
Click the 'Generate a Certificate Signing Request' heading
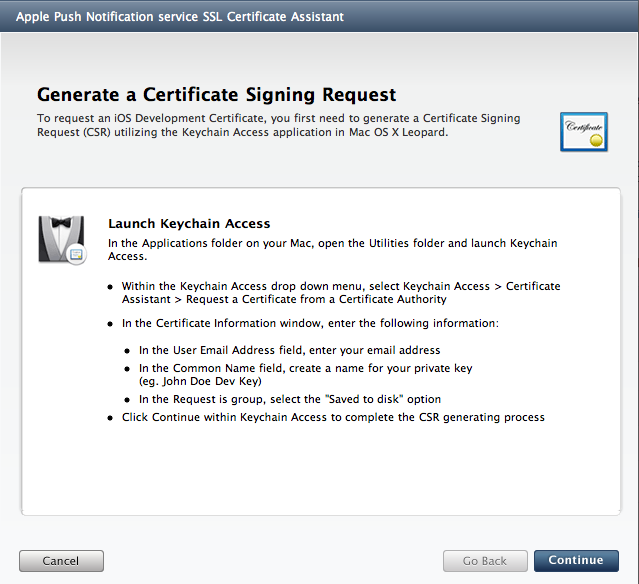tap(216, 95)
